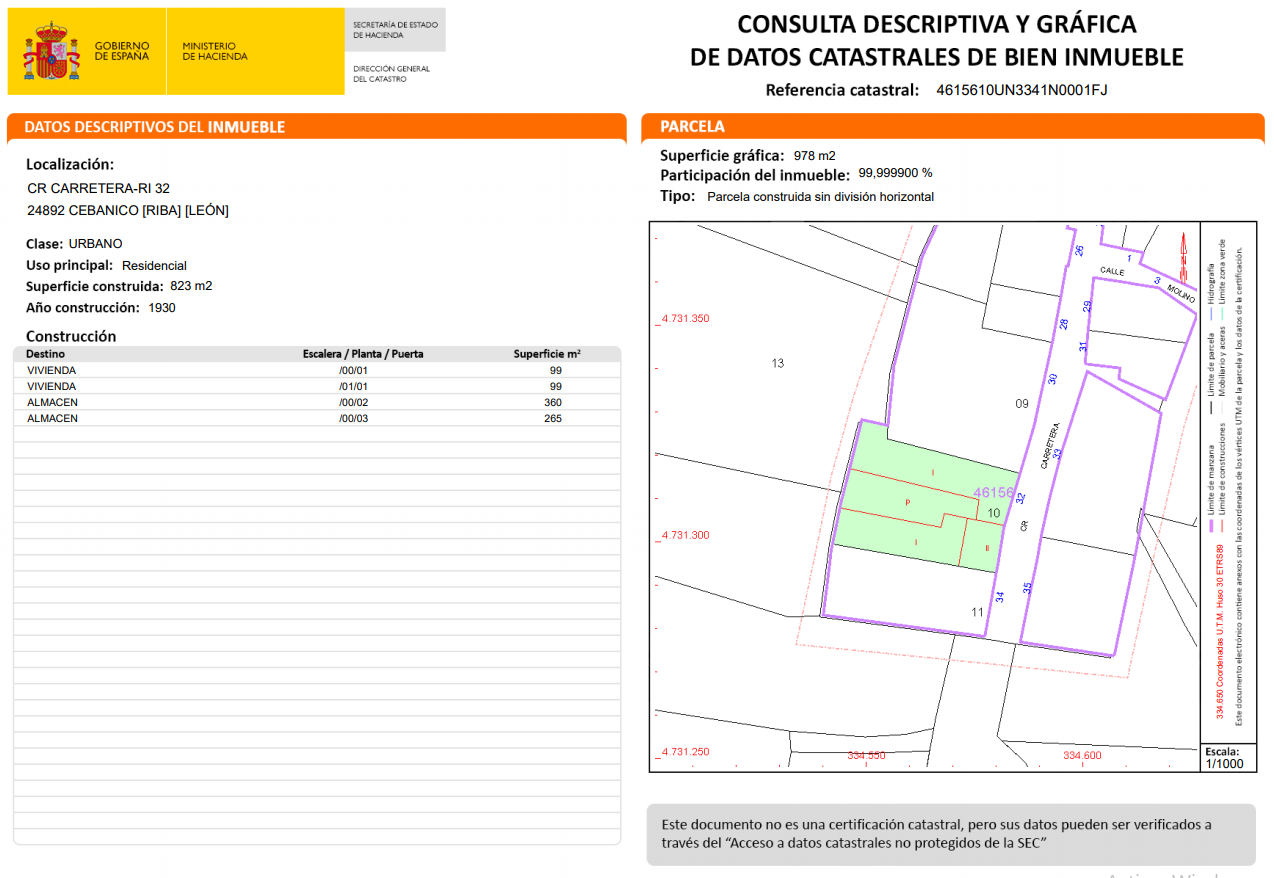Click street number 33 on the map
This screenshot has height=878, width=1274.
pyautogui.click(x=1057, y=453)
